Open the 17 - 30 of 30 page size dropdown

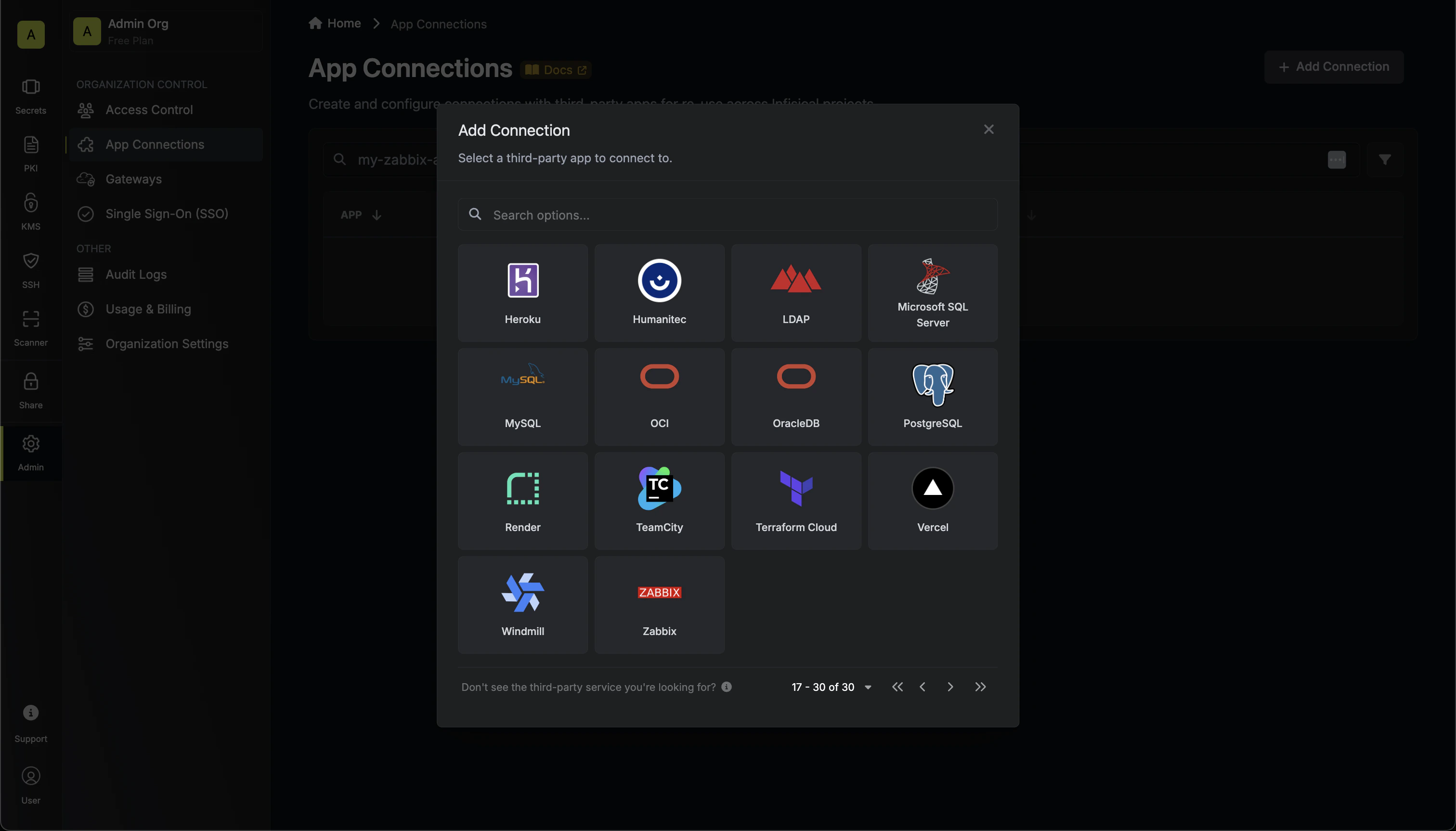point(831,687)
